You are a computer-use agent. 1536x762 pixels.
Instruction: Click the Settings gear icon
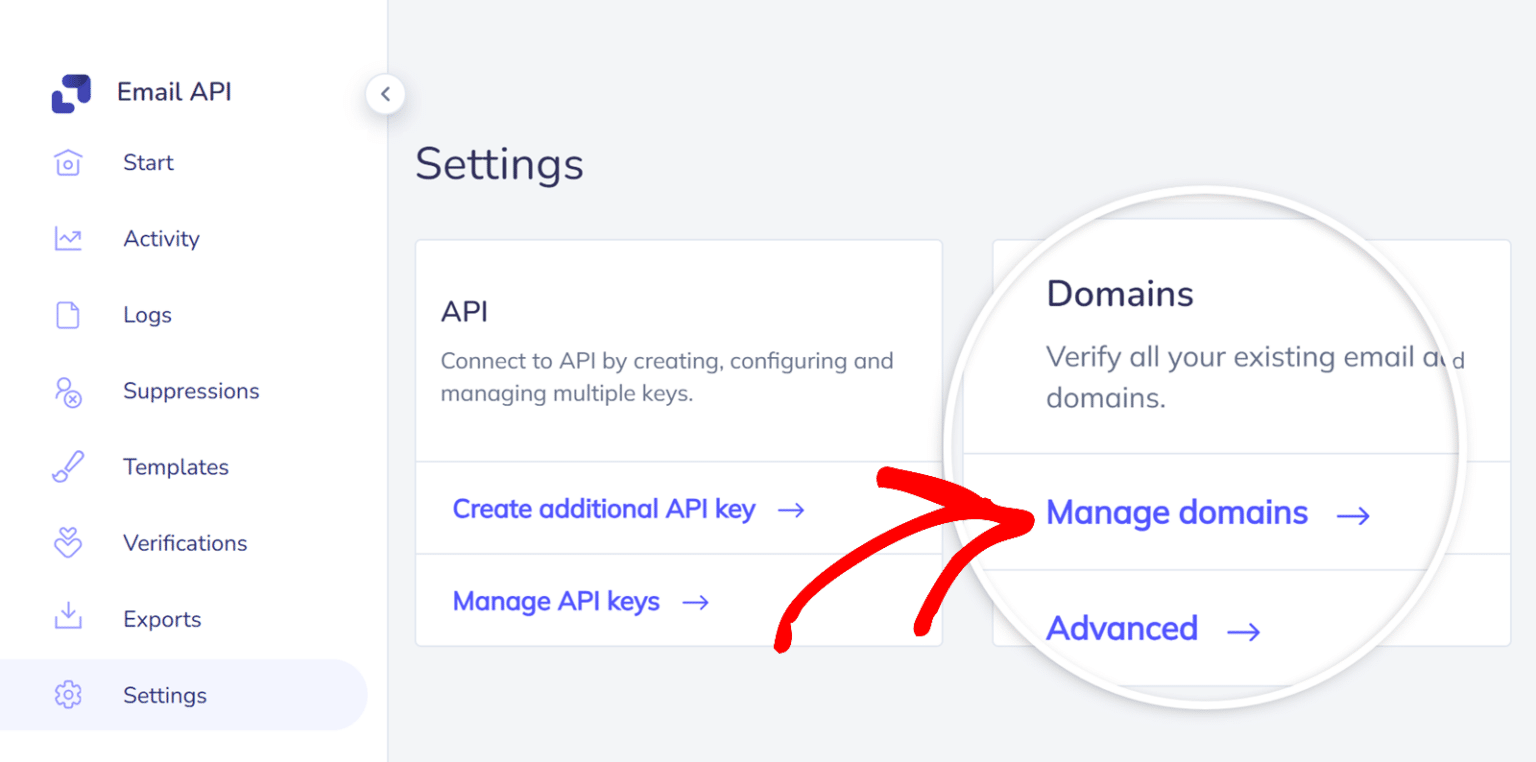coord(67,695)
